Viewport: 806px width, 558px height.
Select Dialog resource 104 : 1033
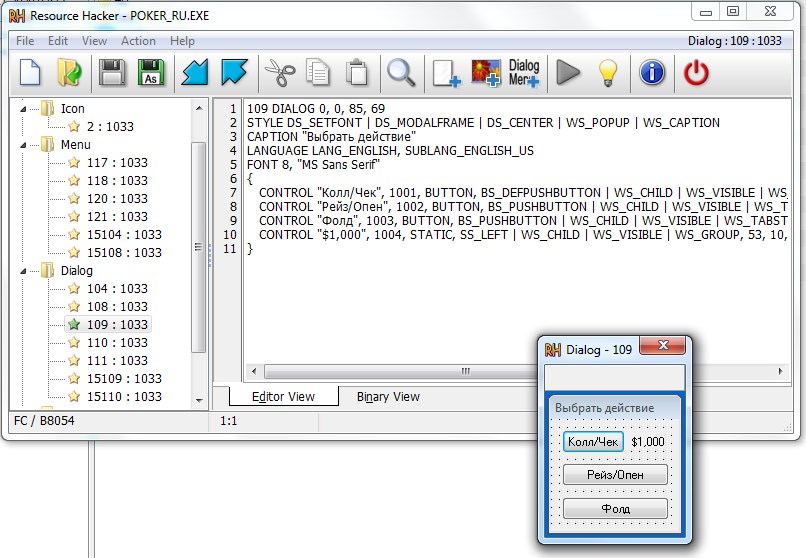click(x=117, y=288)
